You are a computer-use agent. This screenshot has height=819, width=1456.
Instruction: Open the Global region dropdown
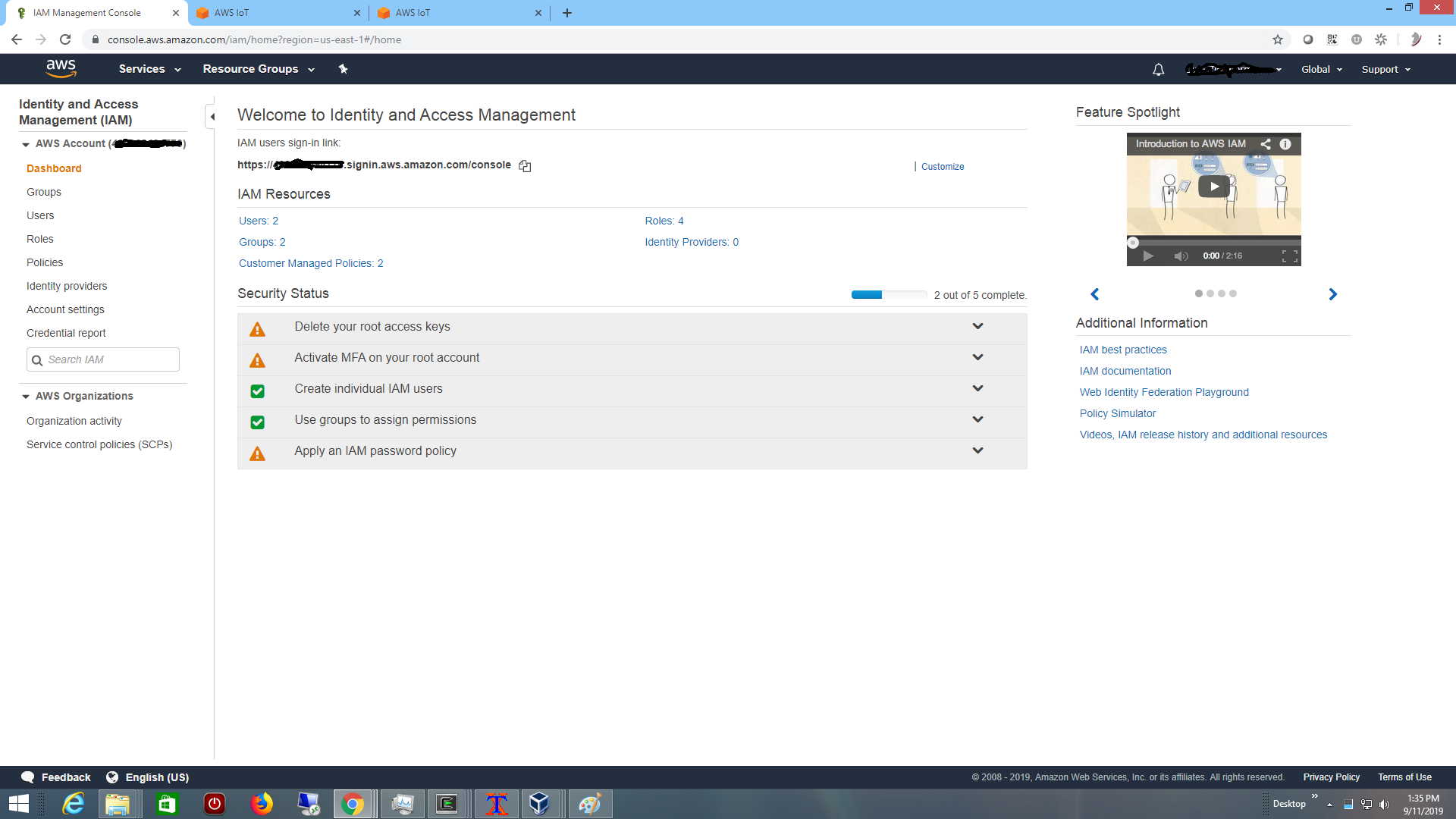1322,70
